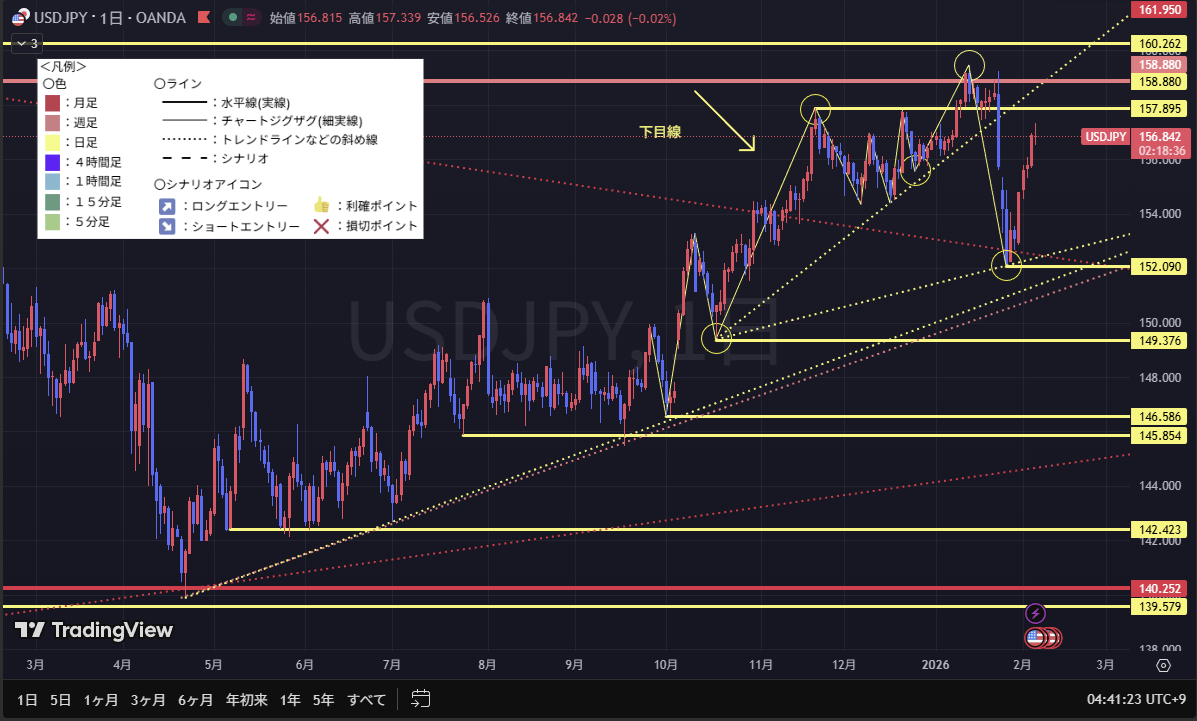This screenshot has width=1197, height=721.
Task: Open the UTC+9 timezone menu
Action: pos(1137,699)
